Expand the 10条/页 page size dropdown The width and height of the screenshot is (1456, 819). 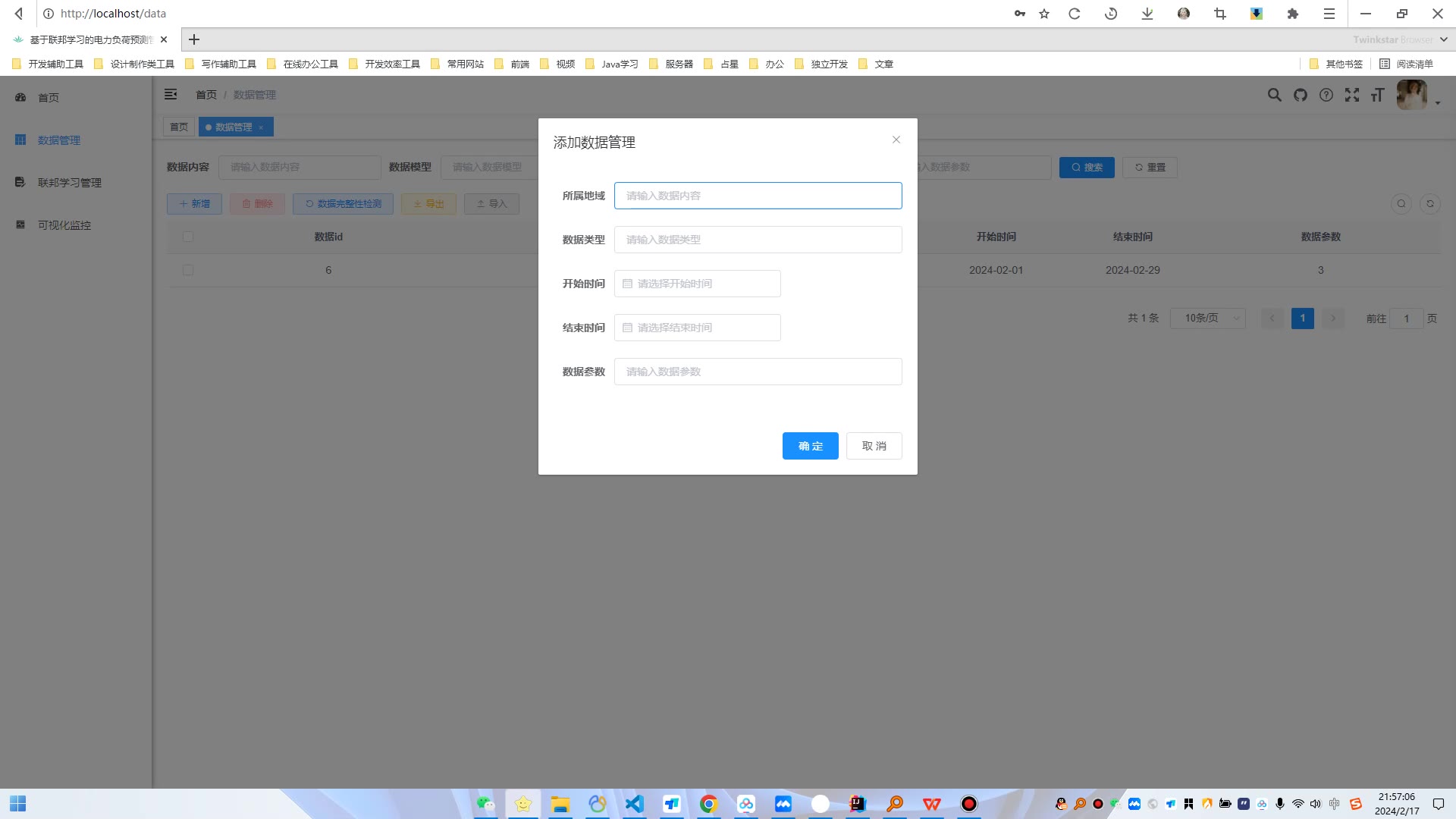(x=1207, y=318)
